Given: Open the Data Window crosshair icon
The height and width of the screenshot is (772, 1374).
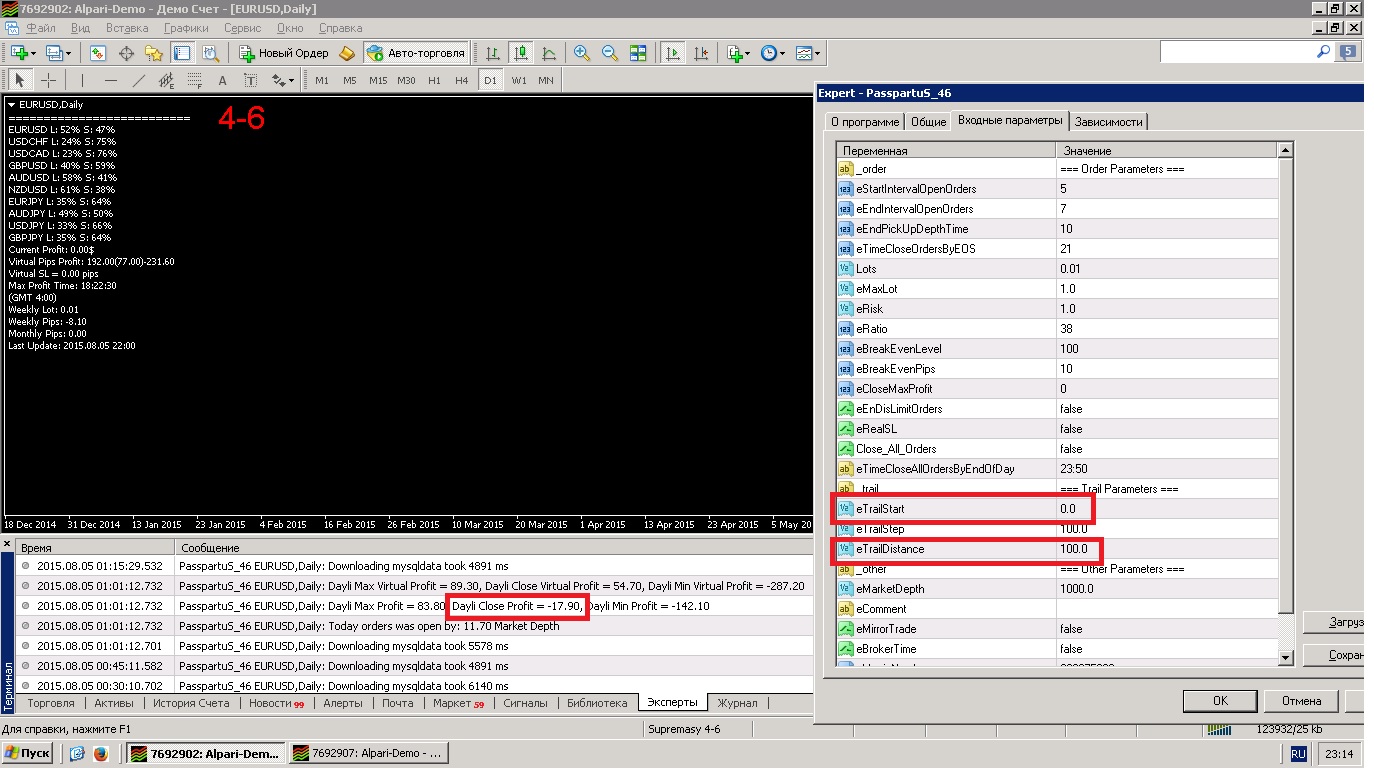Looking at the screenshot, I should (x=126, y=53).
